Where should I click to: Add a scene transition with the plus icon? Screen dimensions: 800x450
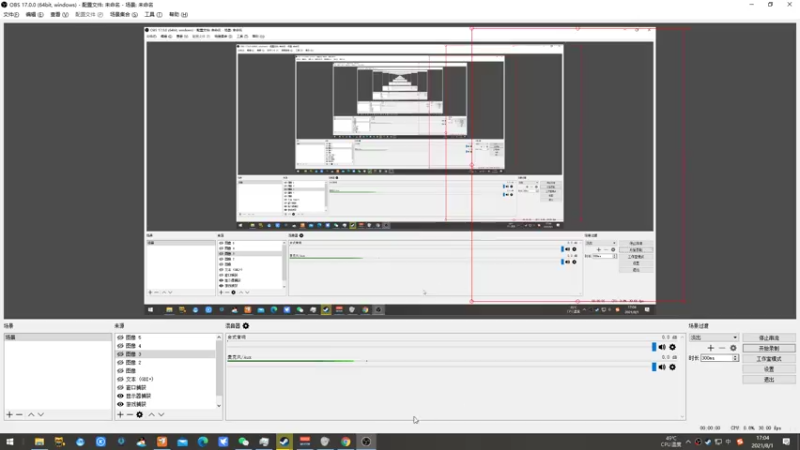coord(711,348)
